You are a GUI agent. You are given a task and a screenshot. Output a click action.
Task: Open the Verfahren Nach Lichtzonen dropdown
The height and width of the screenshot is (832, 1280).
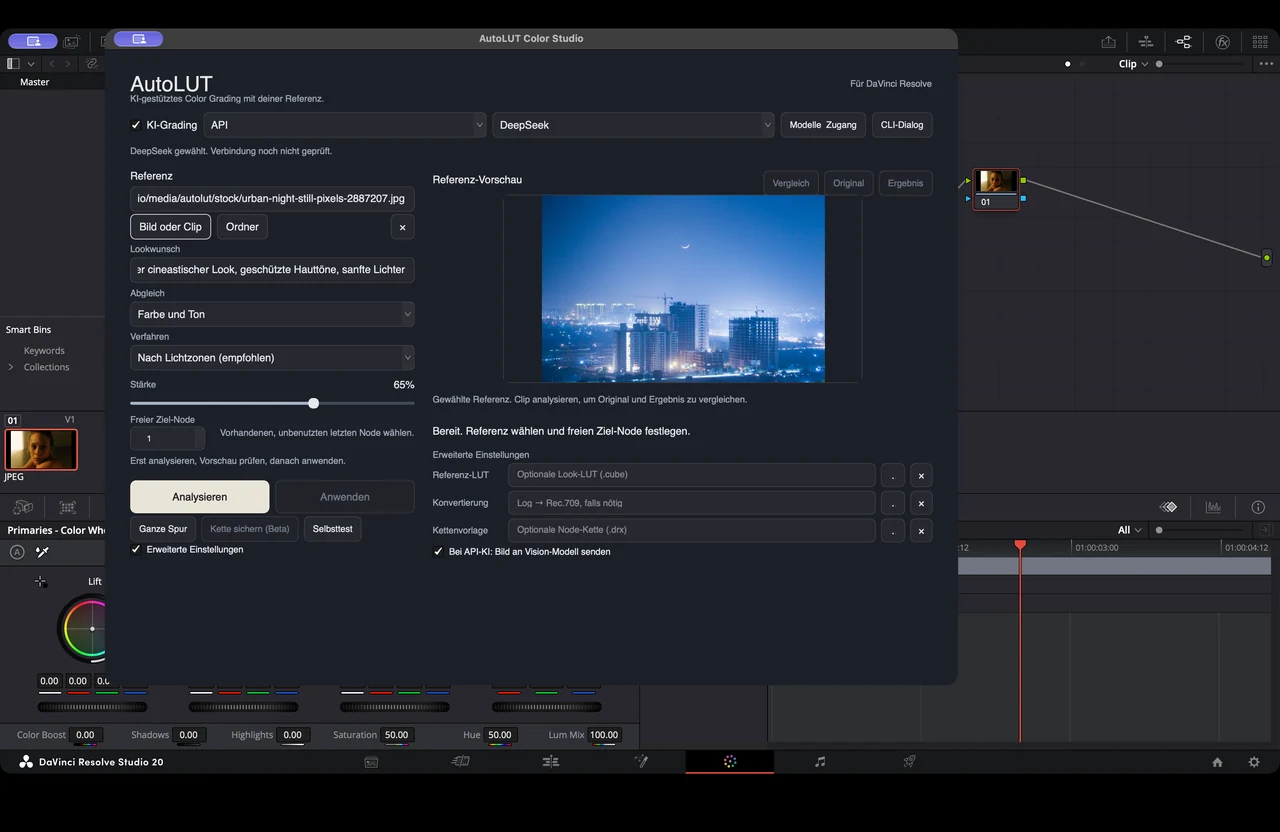[272, 357]
